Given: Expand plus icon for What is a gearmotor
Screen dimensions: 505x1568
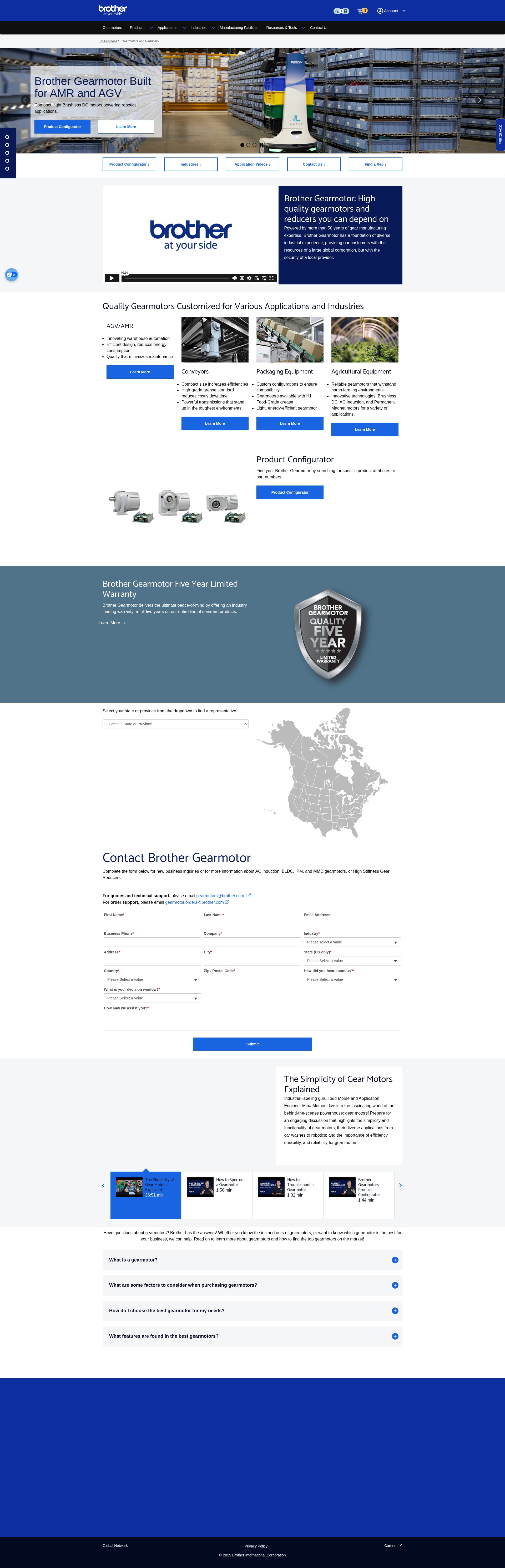Looking at the screenshot, I should click(x=395, y=1260).
